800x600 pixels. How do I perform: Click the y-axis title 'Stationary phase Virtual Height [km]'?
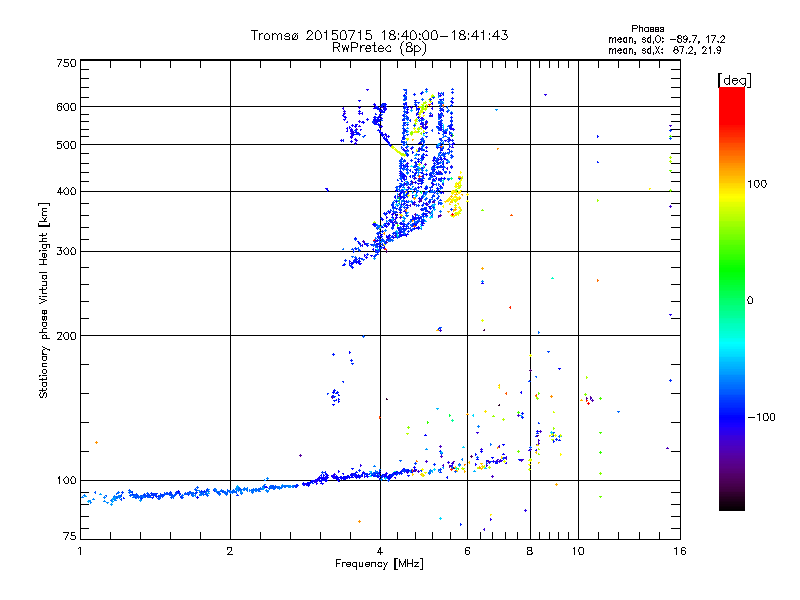[x=44, y=301]
